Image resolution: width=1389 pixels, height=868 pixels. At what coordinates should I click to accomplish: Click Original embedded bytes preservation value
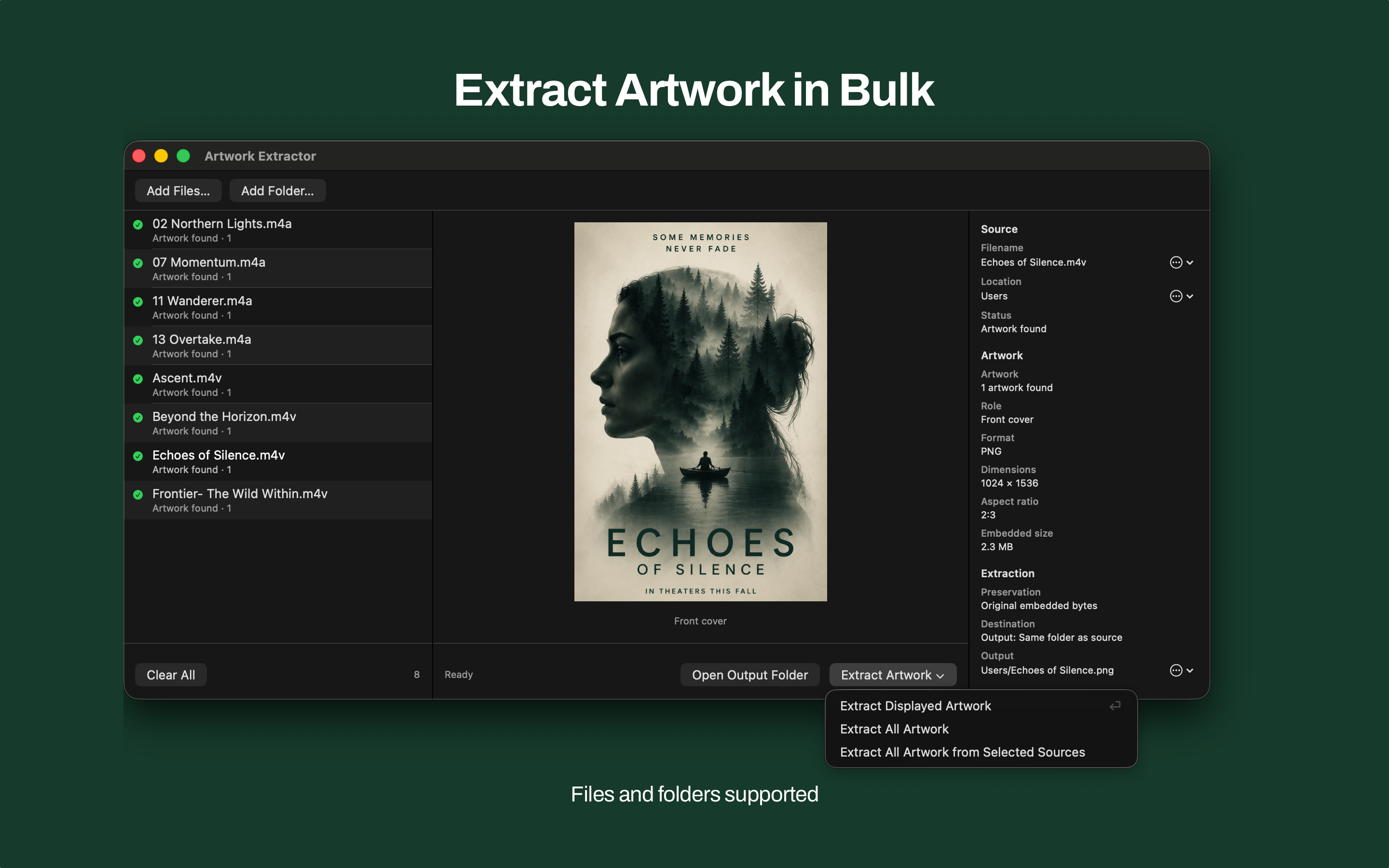(1039, 605)
